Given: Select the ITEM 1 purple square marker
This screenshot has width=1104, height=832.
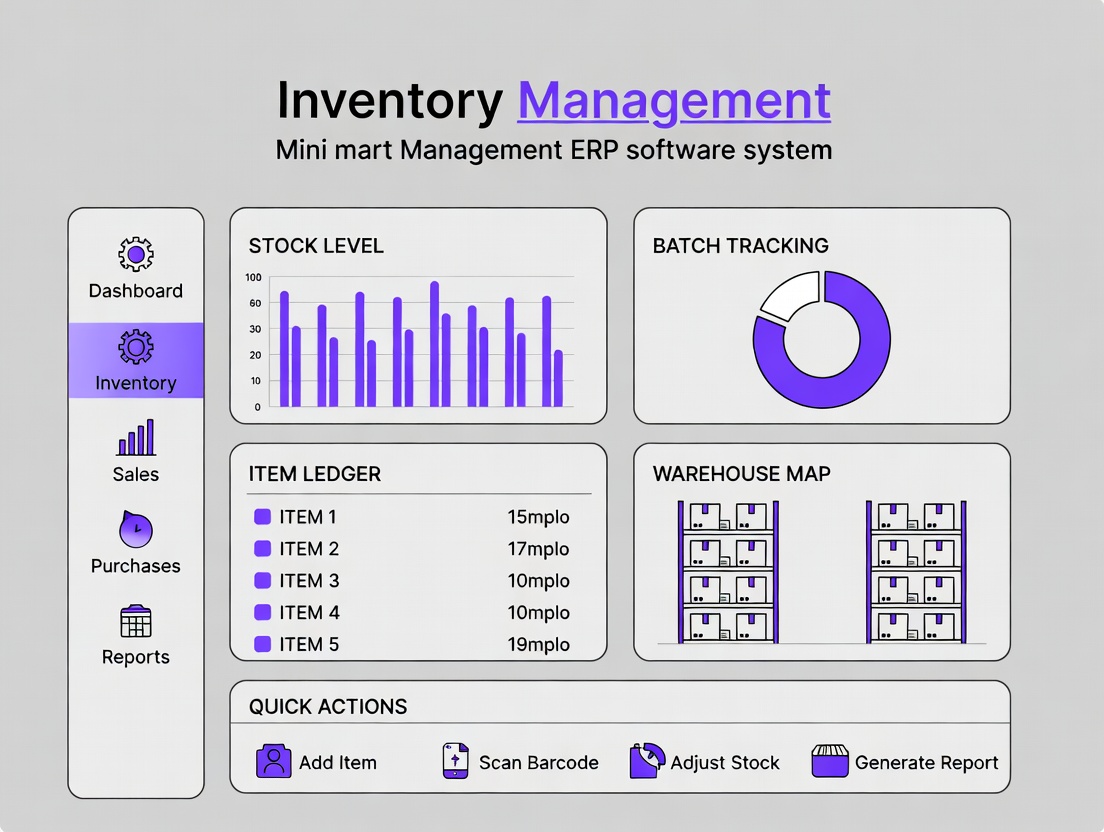Looking at the screenshot, I should click(263, 517).
